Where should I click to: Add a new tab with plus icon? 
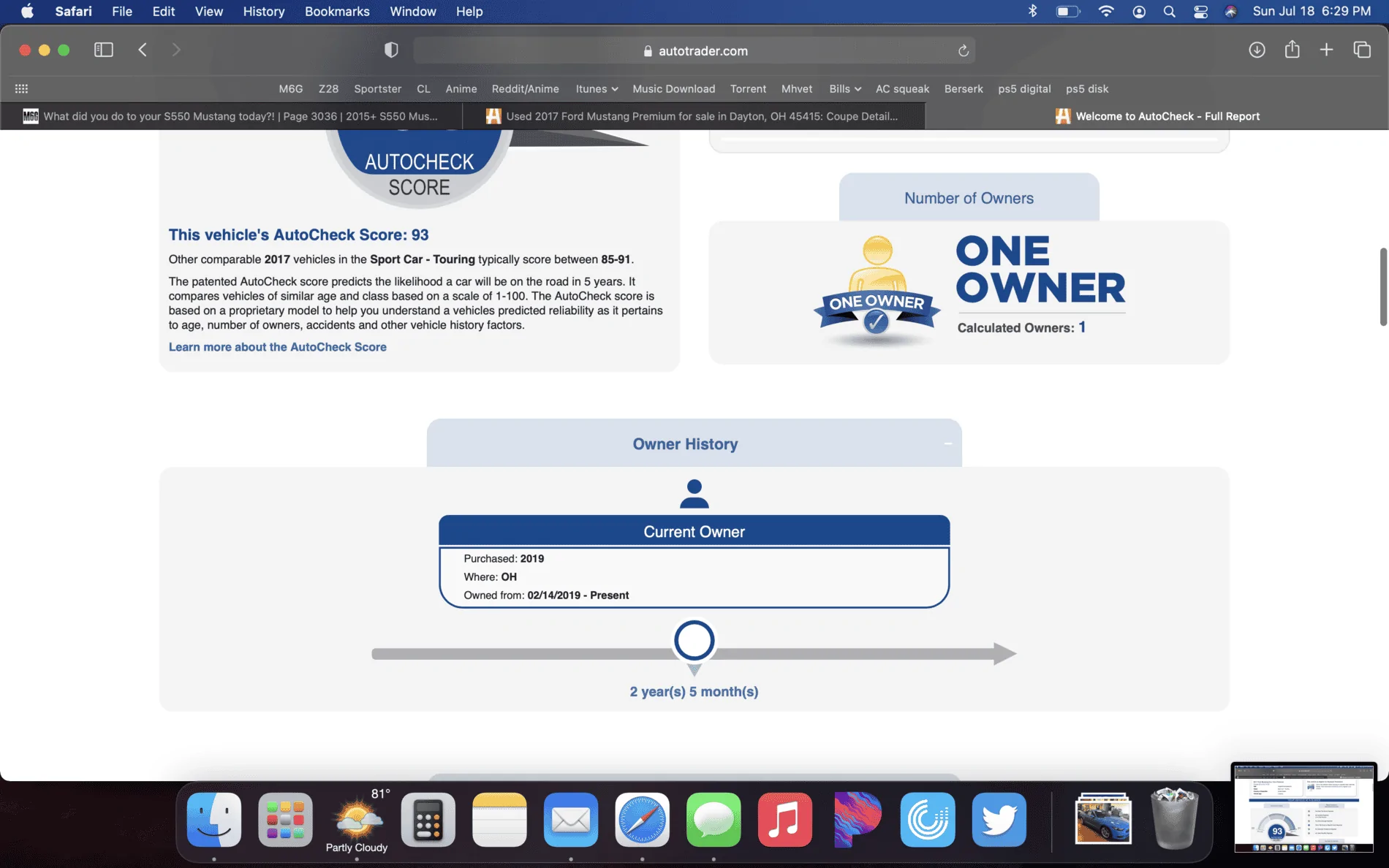pyautogui.click(x=1326, y=50)
